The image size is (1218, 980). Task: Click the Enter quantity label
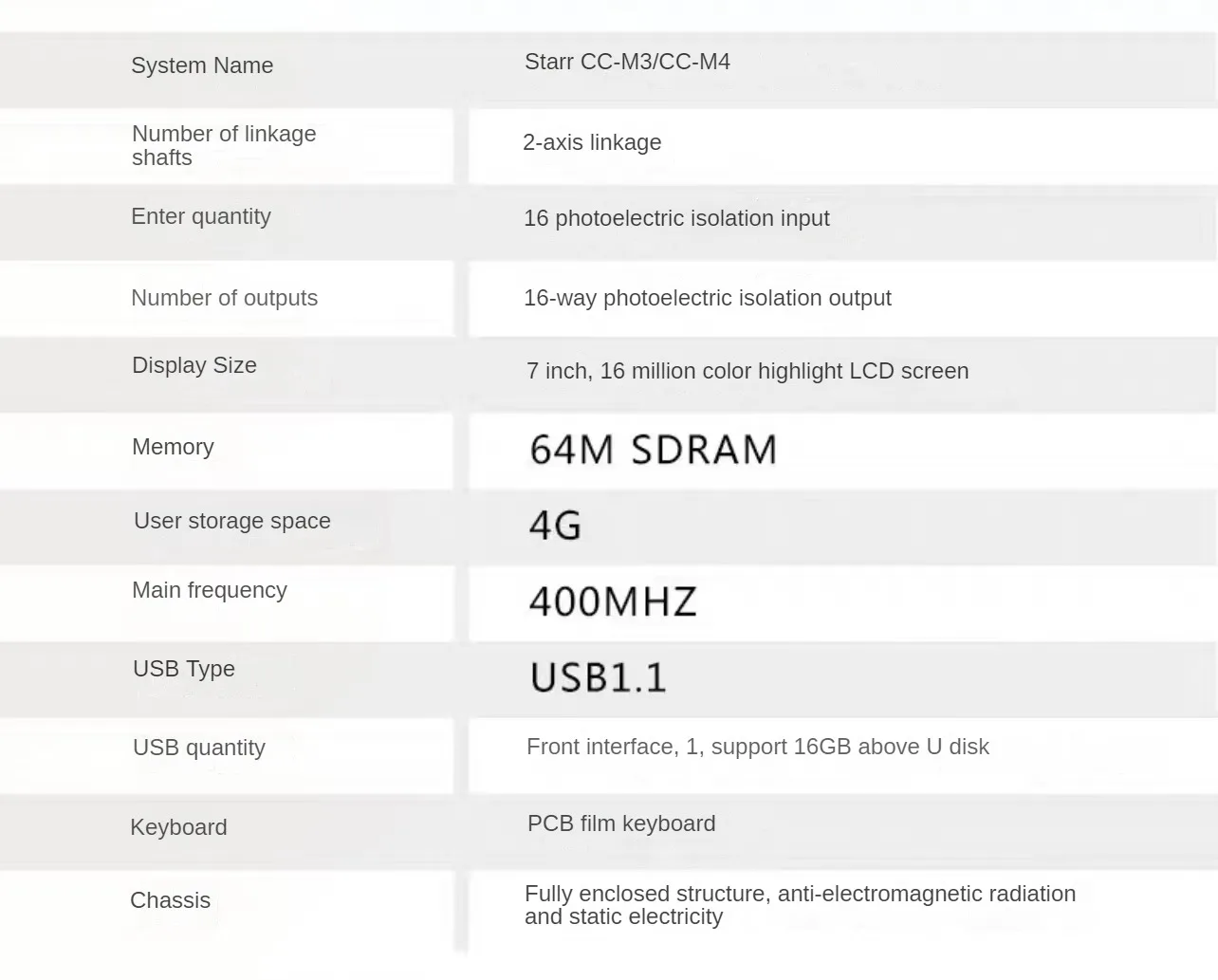click(201, 216)
